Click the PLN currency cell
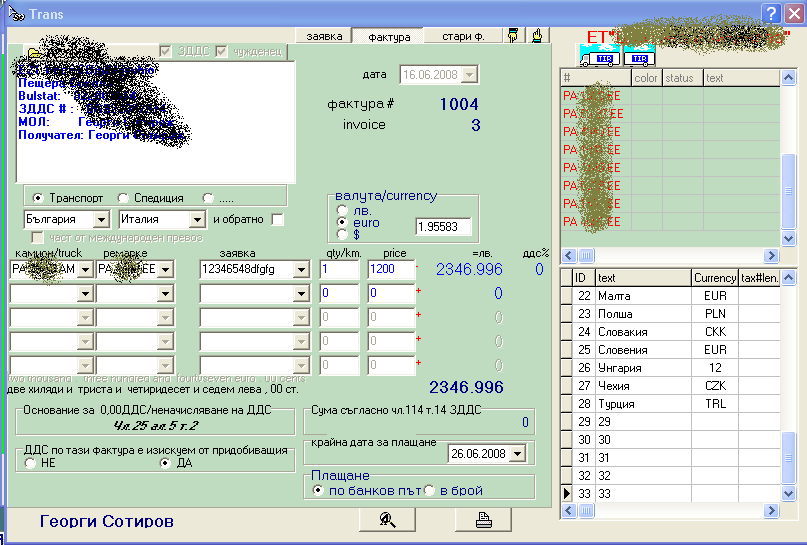The image size is (807, 545). (715, 314)
